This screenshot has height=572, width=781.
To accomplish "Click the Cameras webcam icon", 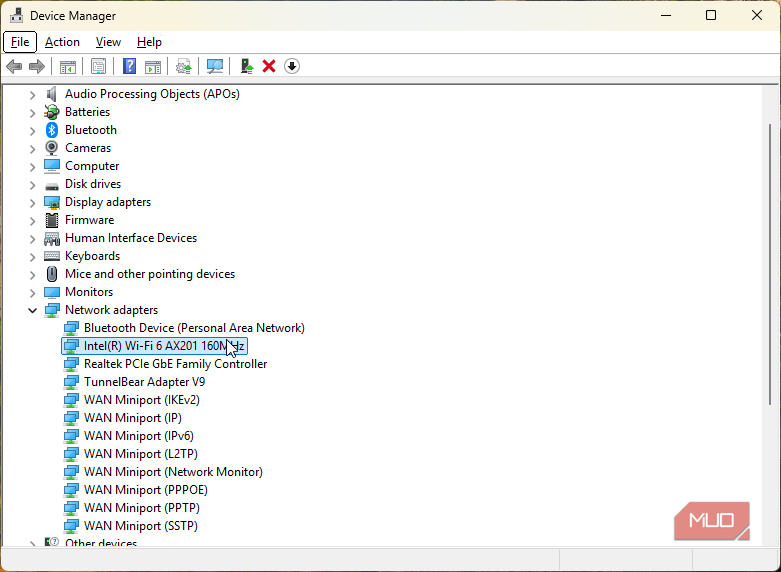I will pos(52,148).
